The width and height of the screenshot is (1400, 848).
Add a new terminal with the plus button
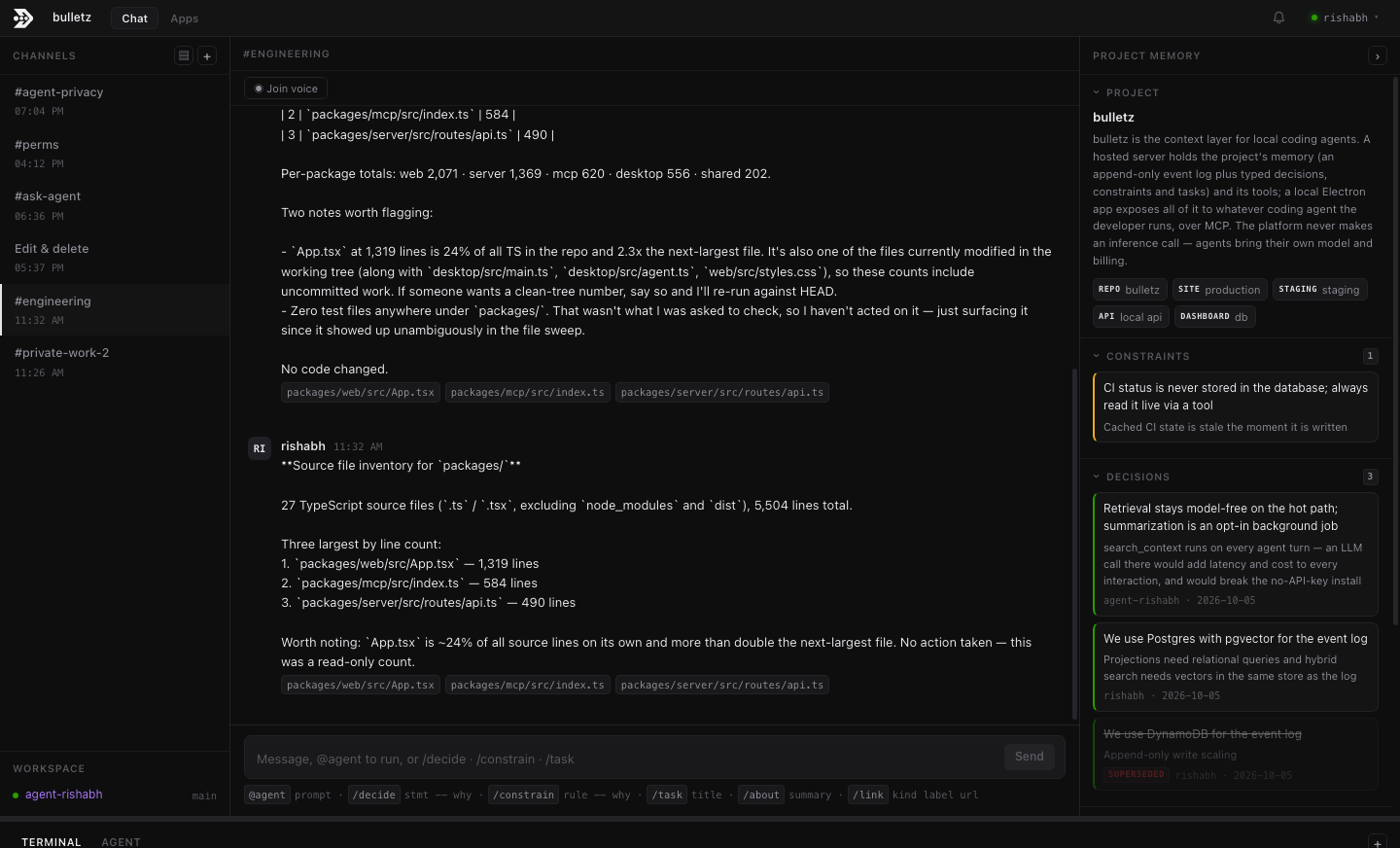(1377, 842)
